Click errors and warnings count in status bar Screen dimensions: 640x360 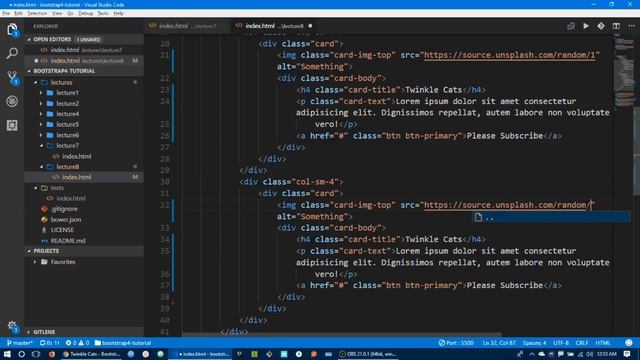coord(78,343)
